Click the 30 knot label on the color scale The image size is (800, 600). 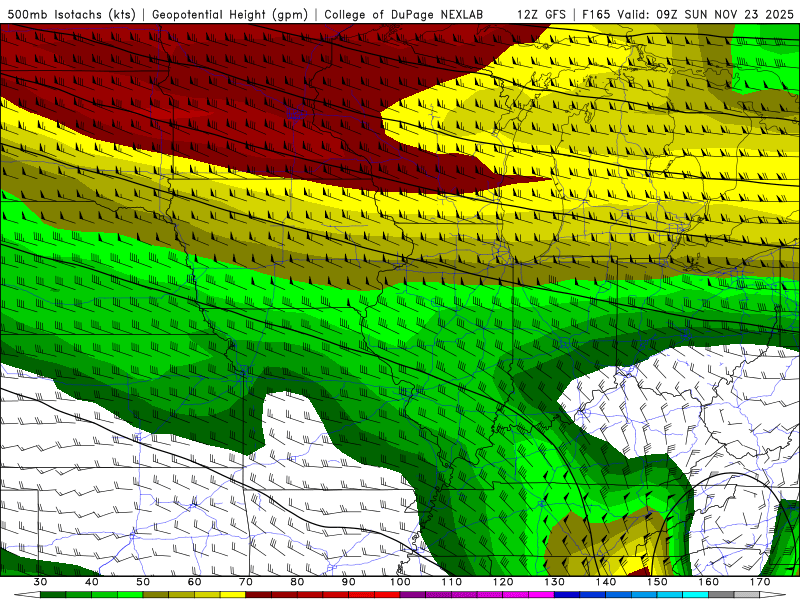(40, 582)
